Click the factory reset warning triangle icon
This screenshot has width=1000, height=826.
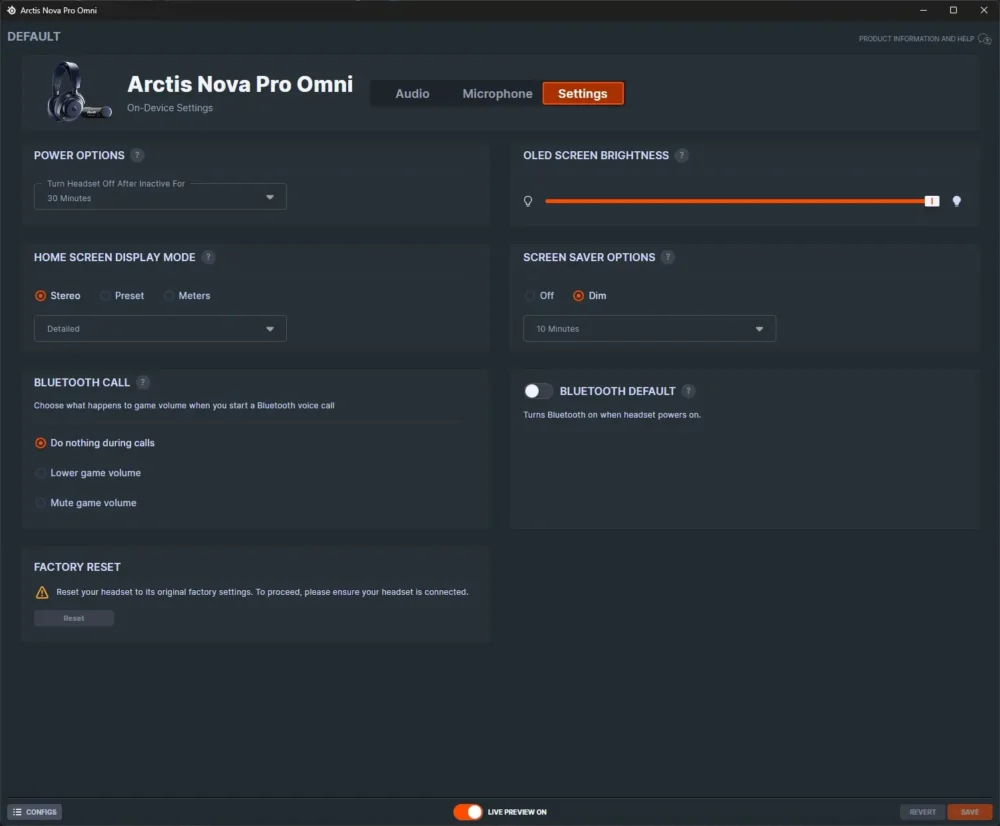coord(42,593)
